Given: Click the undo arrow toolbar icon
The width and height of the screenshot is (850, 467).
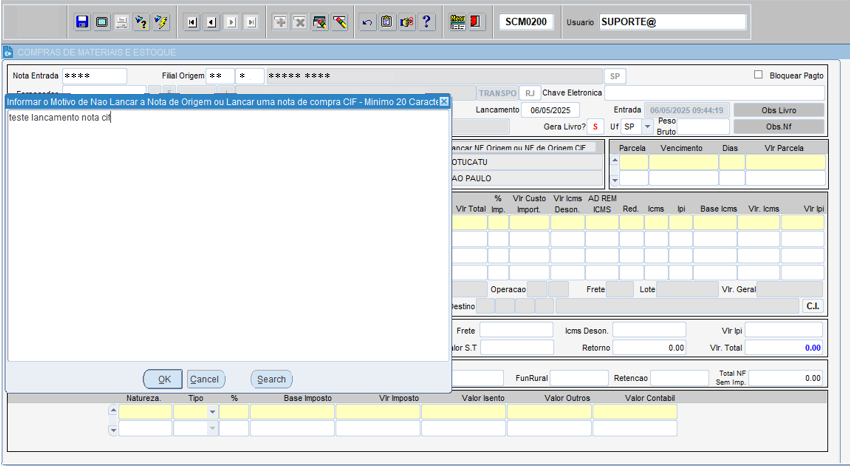Looking at the screenshot, I should 367,21.
